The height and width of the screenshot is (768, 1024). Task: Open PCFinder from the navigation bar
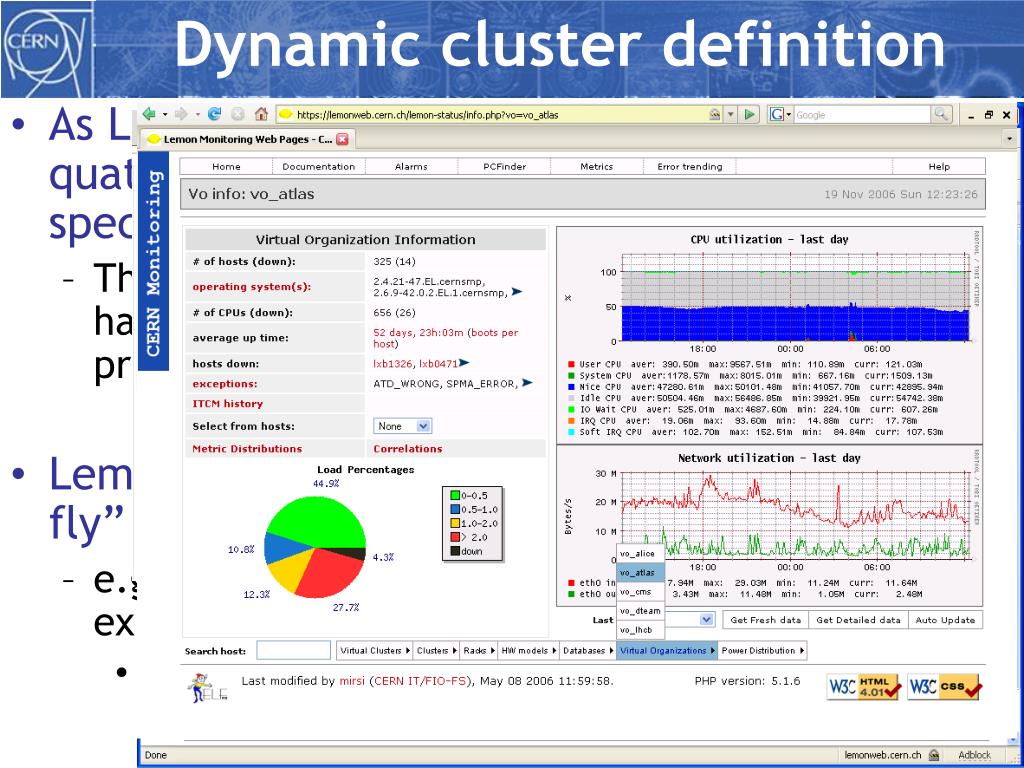pyautogui.click(x=504, y=167)
